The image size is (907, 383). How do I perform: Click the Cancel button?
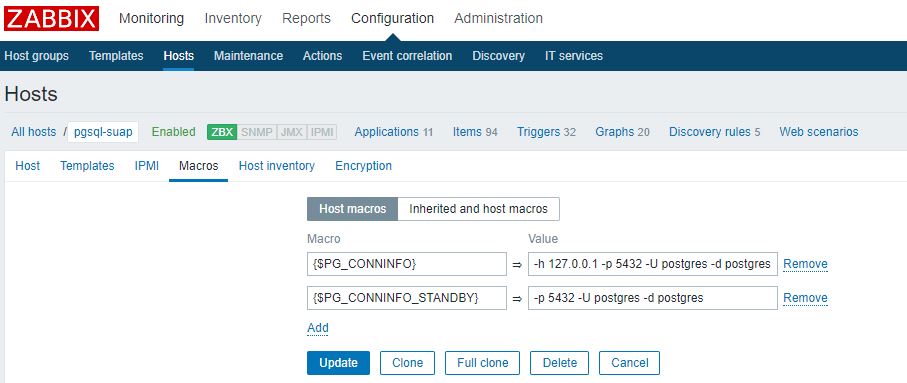pos(629,363)
